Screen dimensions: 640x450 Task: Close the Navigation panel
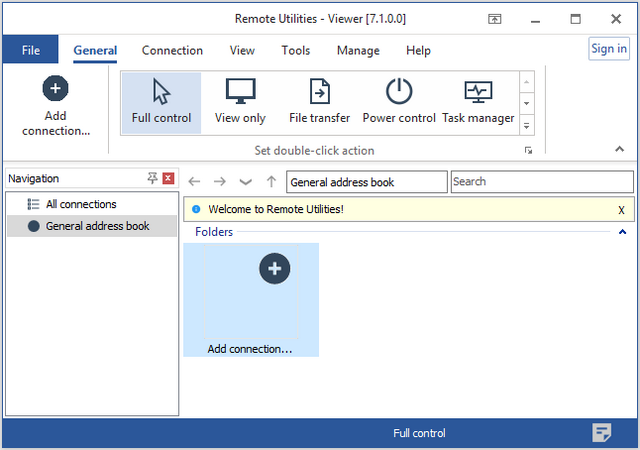(x=168, y=178)
